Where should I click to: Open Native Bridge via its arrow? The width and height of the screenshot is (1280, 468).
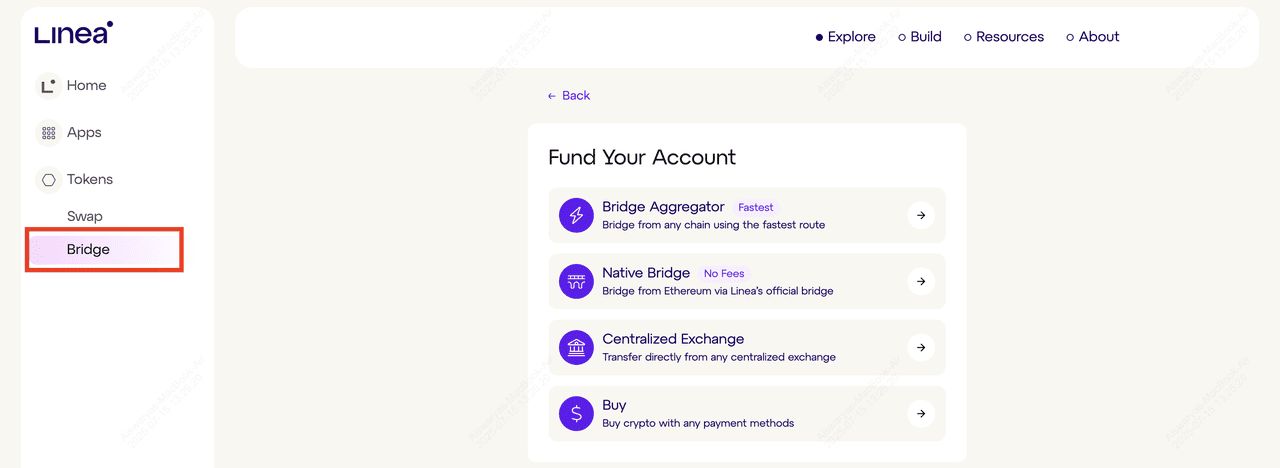920,281
